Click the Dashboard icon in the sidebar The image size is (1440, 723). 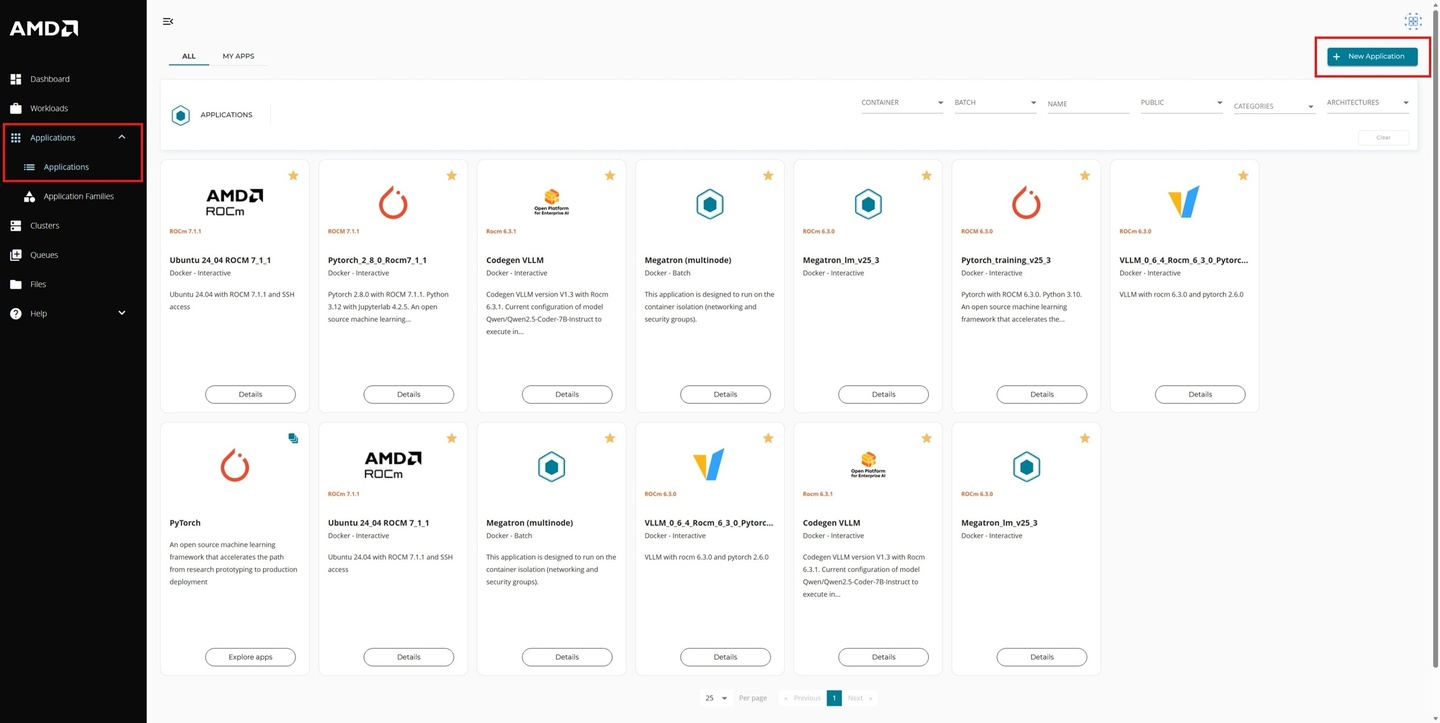pos(16,79)
